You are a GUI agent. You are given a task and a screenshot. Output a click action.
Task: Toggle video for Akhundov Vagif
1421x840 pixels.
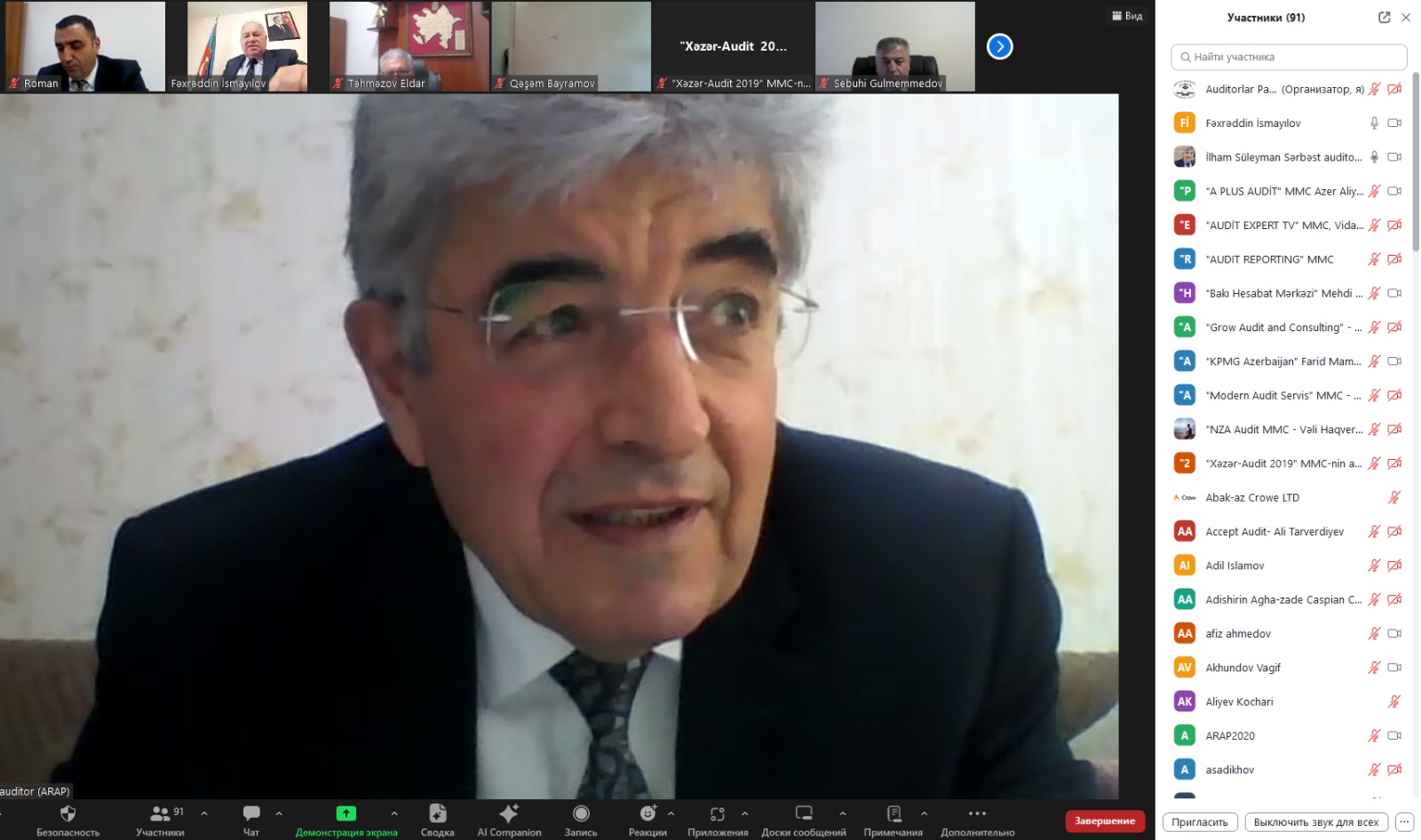[1394, 668]
